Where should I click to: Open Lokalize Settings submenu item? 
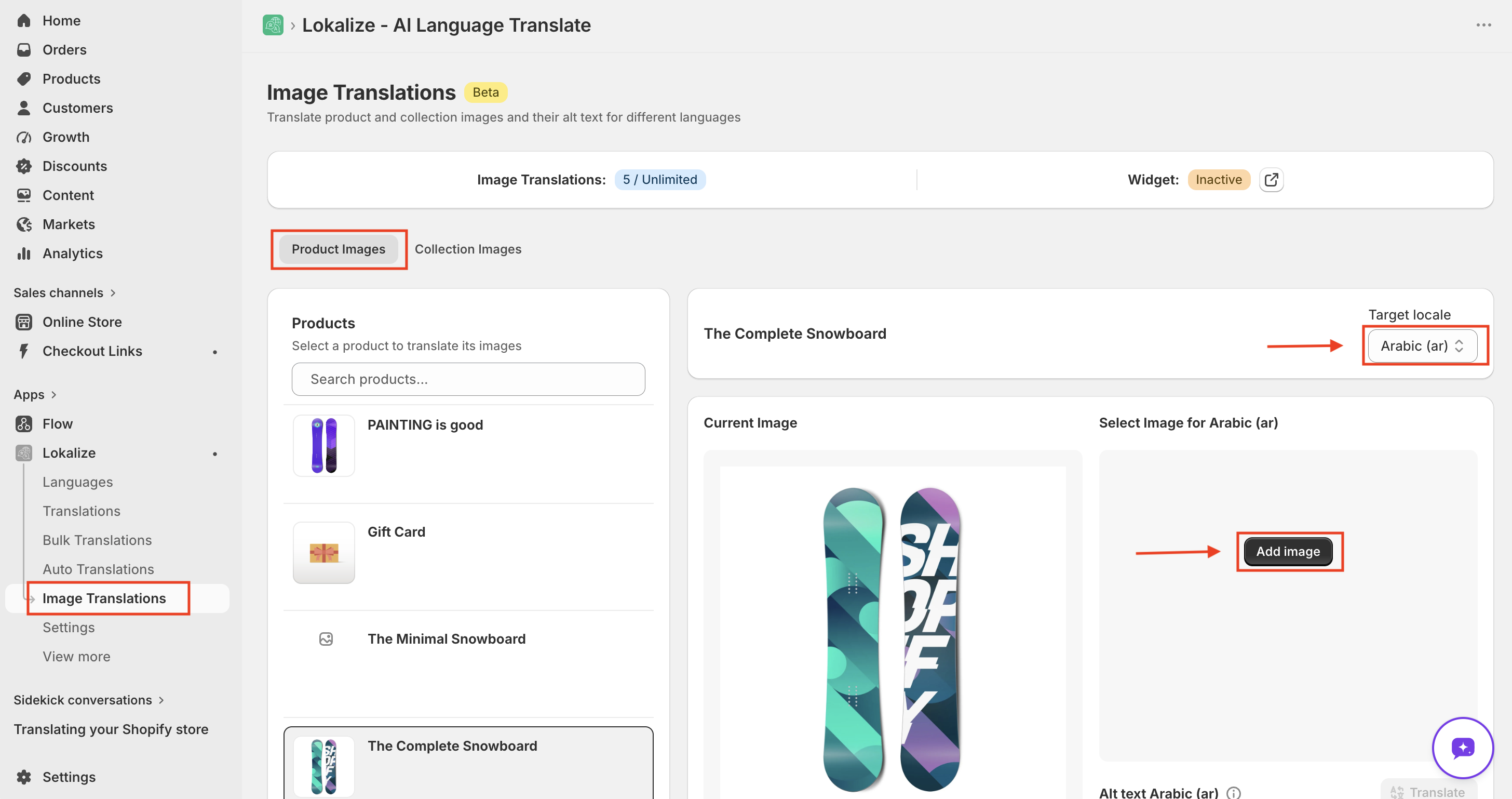click(68, 628)
